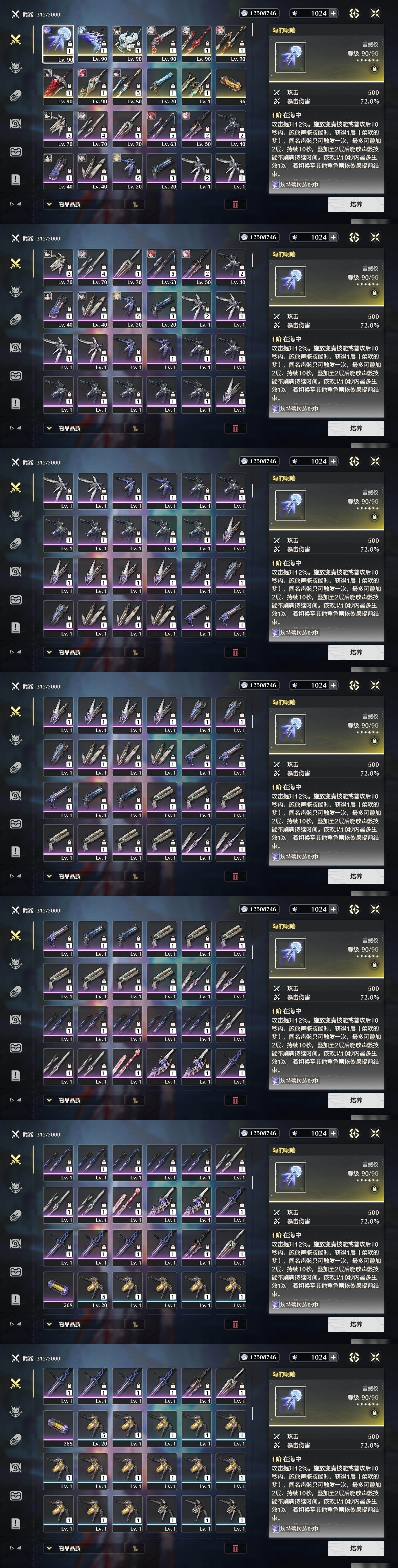Select the highlighted jellyfish rectifier at Lv. 90
398x1568 pixels.
click(58, 44)
